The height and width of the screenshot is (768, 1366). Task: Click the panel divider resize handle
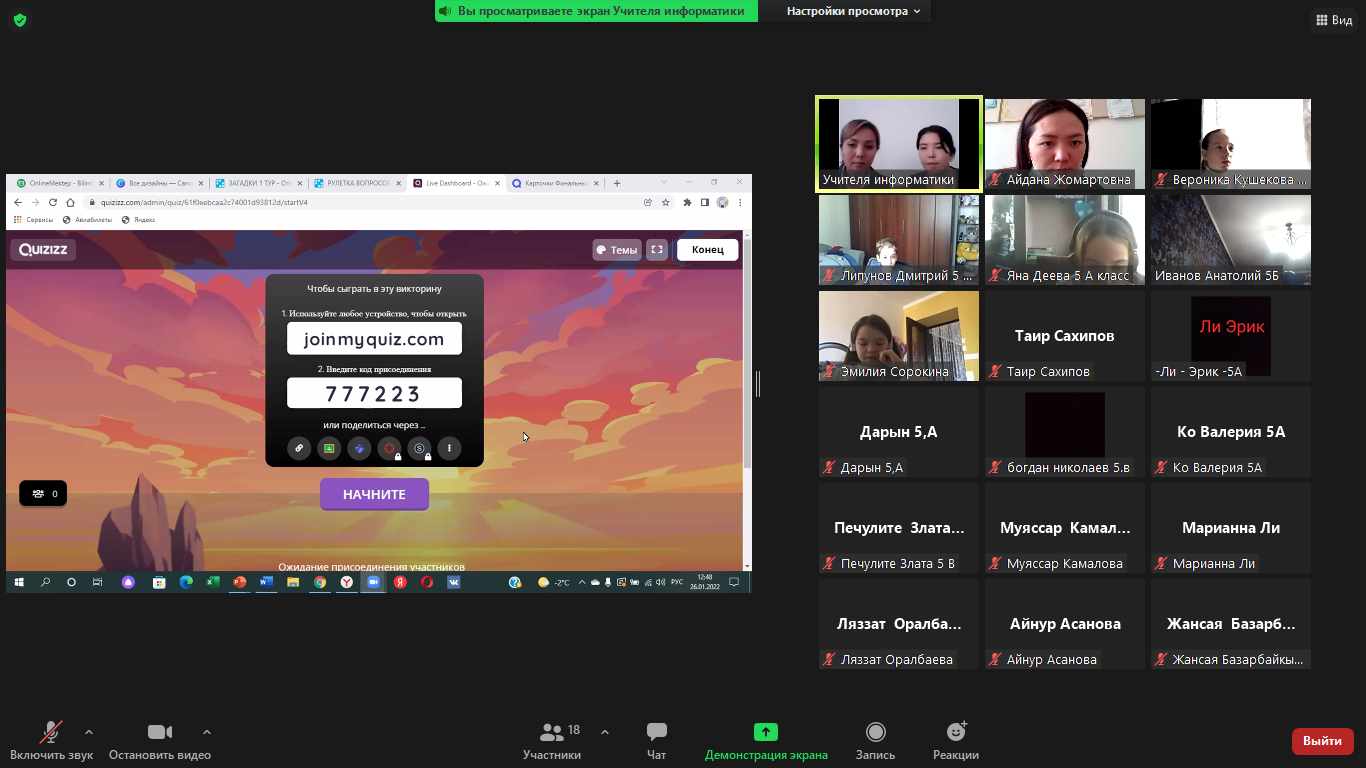tap(758, 383)
